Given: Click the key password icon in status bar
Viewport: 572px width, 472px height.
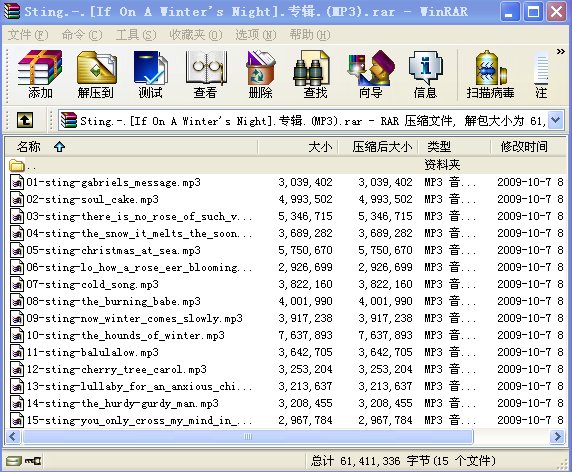Looking at the screenshot, I should point(33,461).
